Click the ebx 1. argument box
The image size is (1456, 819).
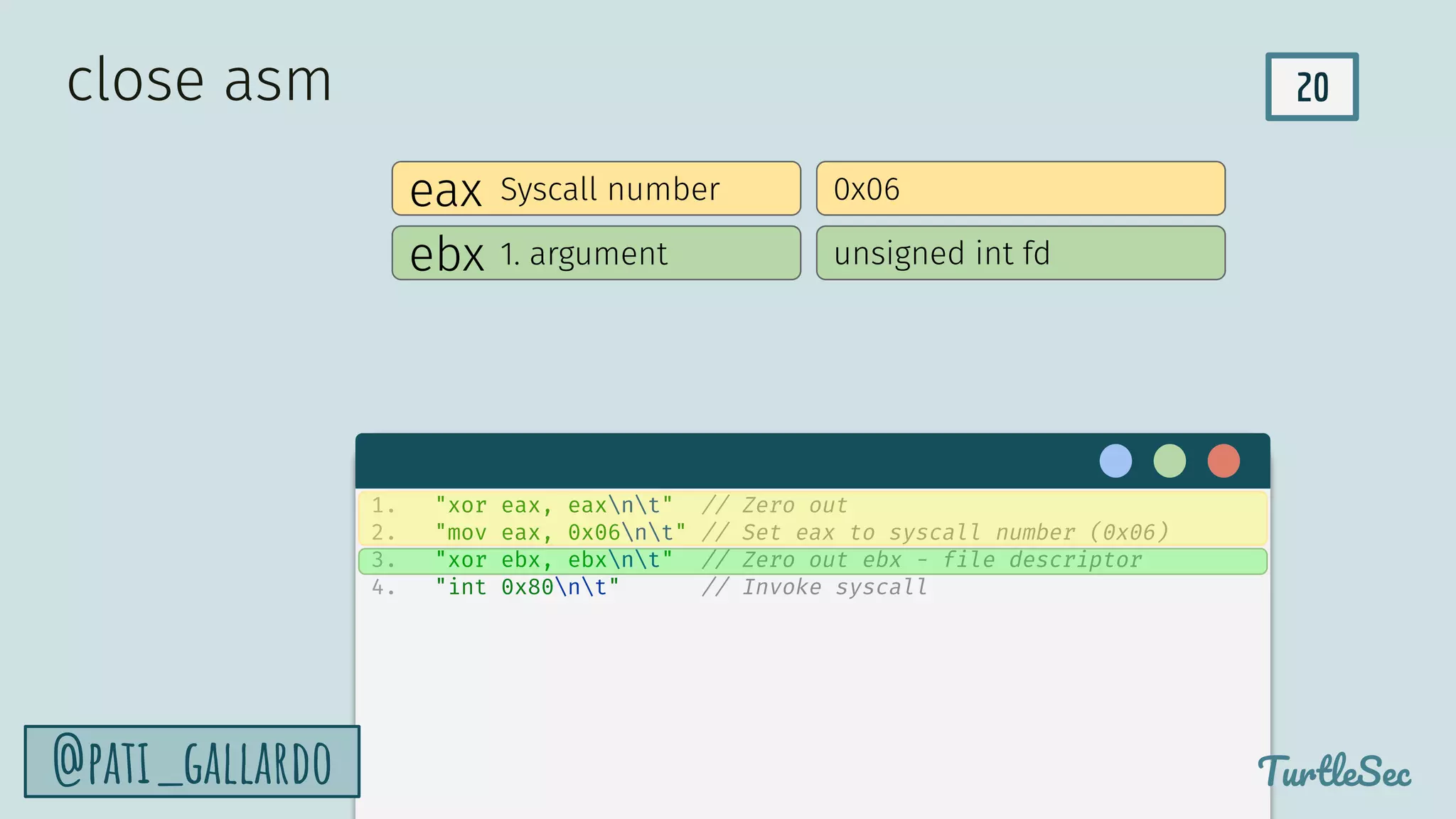click(596, 253)
